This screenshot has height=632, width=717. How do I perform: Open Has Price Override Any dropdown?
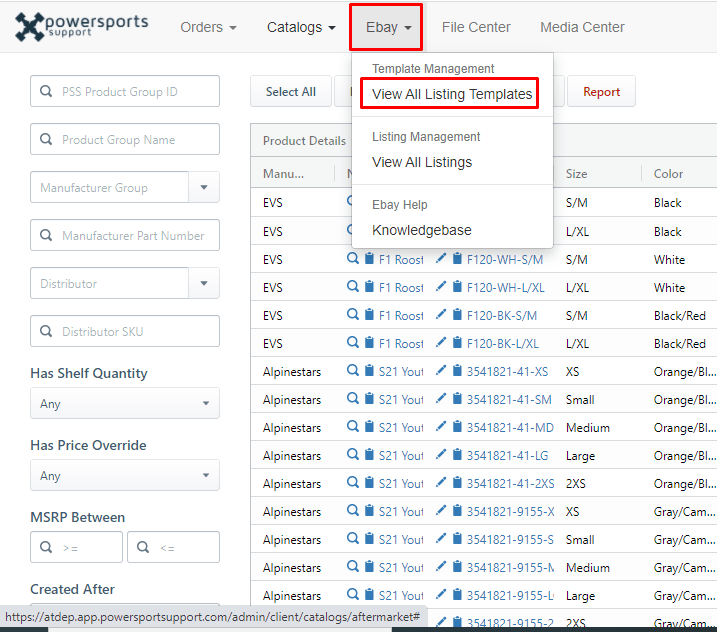[x=125, y=475]
